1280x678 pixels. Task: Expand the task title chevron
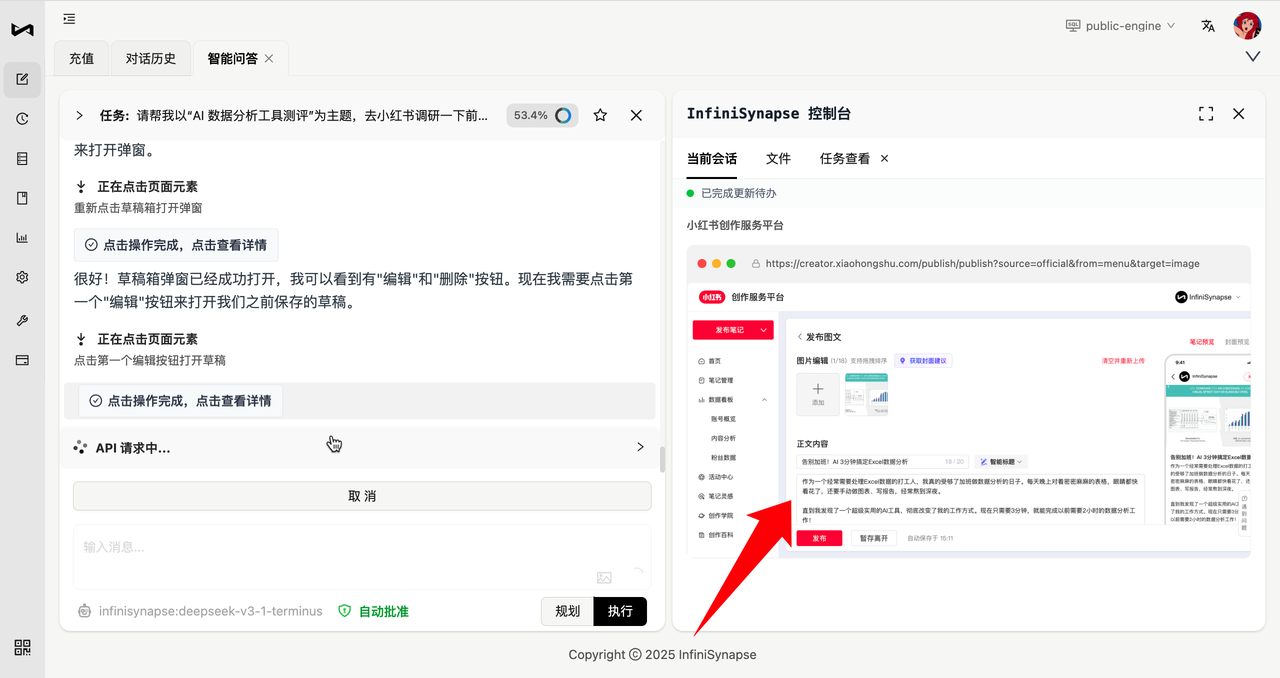(79, 115)
